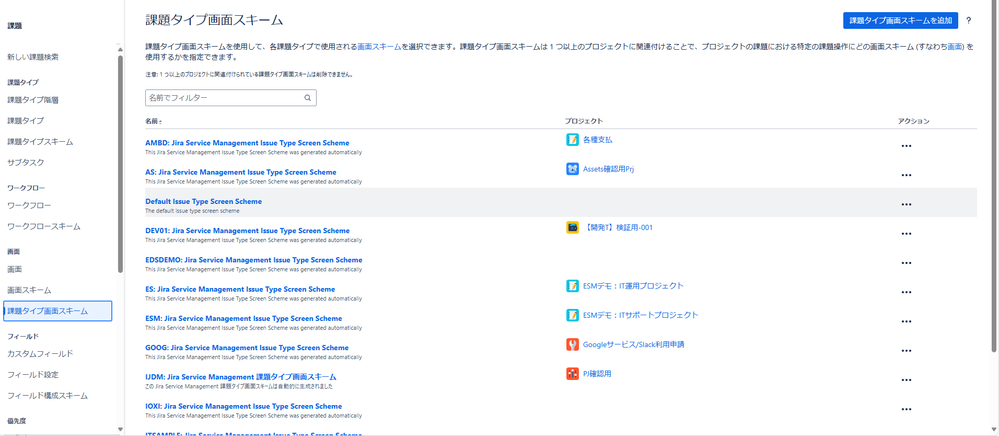Screen dimensions: 999x436
Task: Open ワークフロースキーム in the sidebar
Action: 44,226
